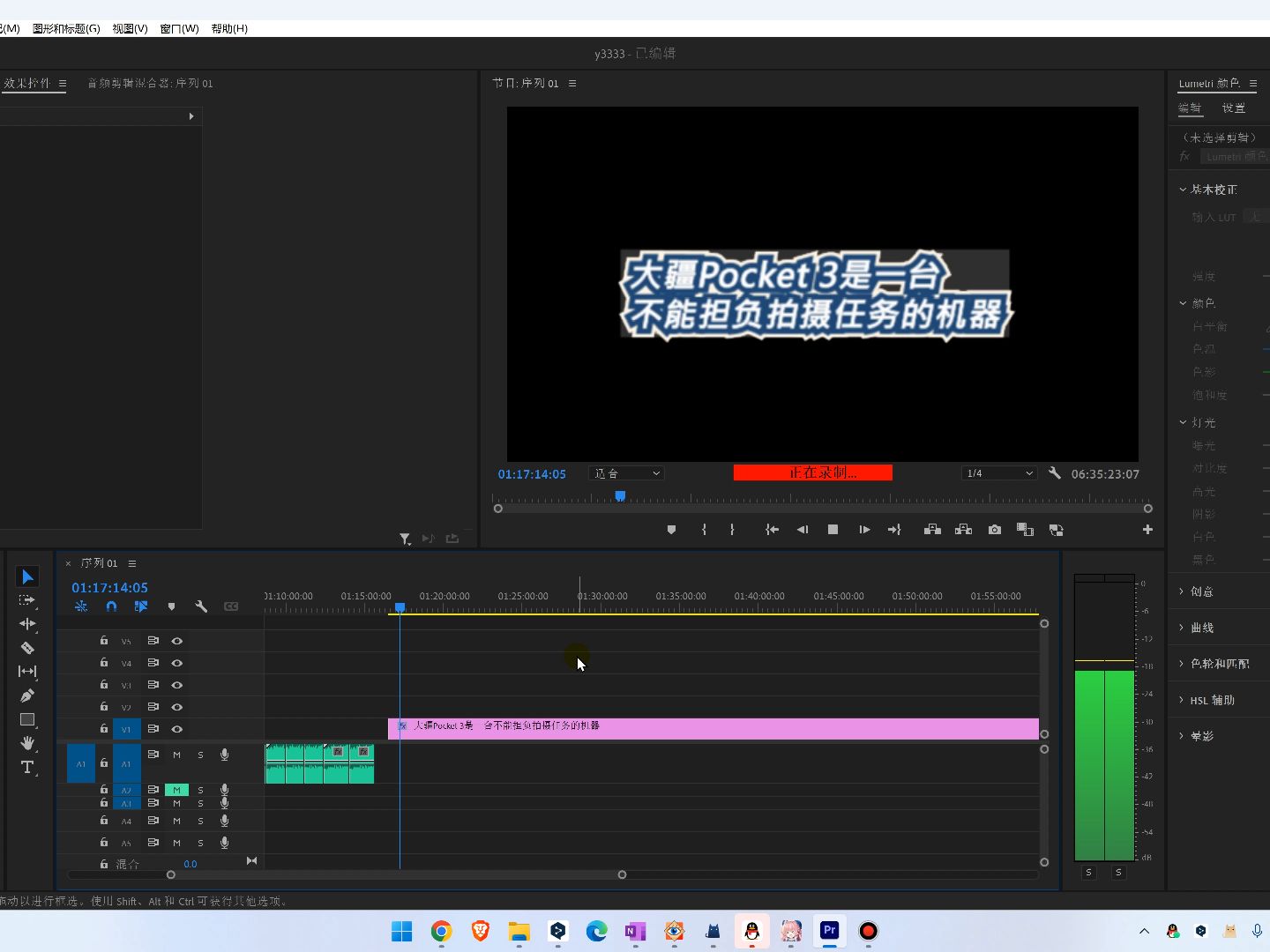The width and height of the screenshot is (1270, 952).
Task: Click Program Monitor playhead marker
Action: click(x=620, y=496)
